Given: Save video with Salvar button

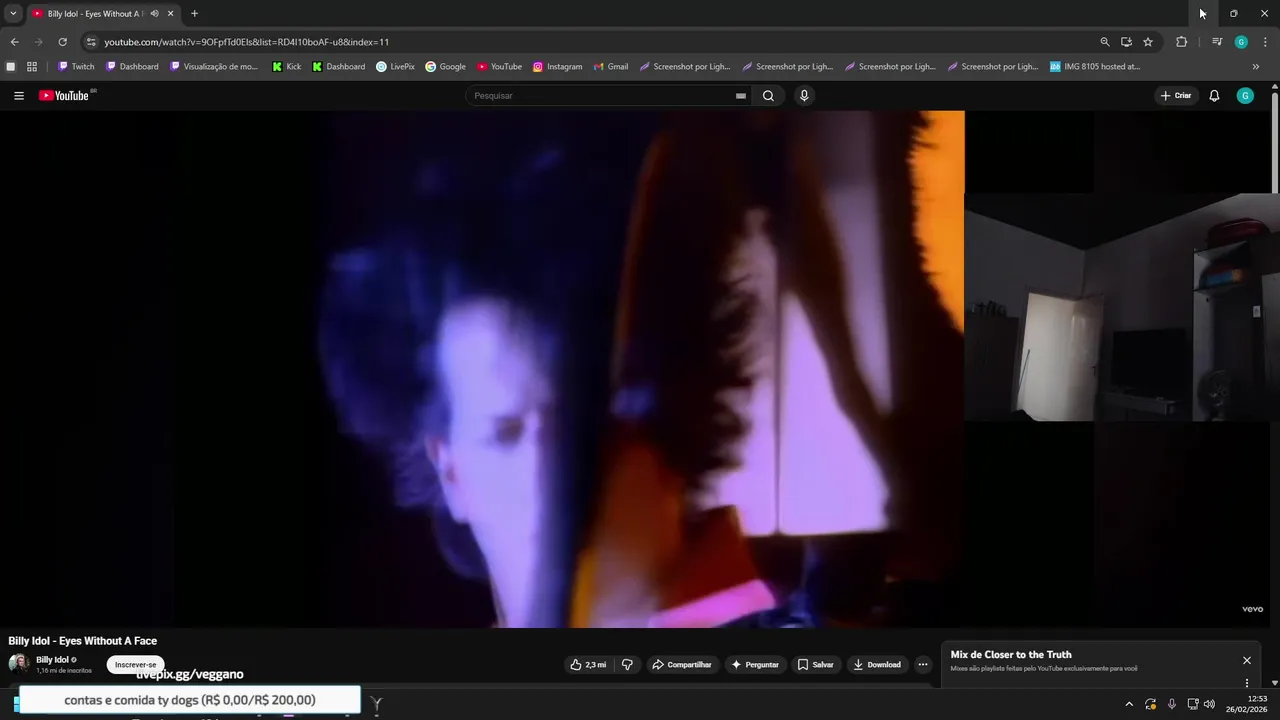Looking at the screenshot, I should (x=816, y=664).
